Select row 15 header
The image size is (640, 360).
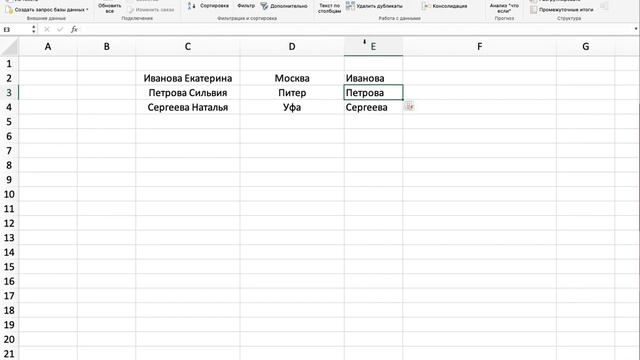pos(9,267)
